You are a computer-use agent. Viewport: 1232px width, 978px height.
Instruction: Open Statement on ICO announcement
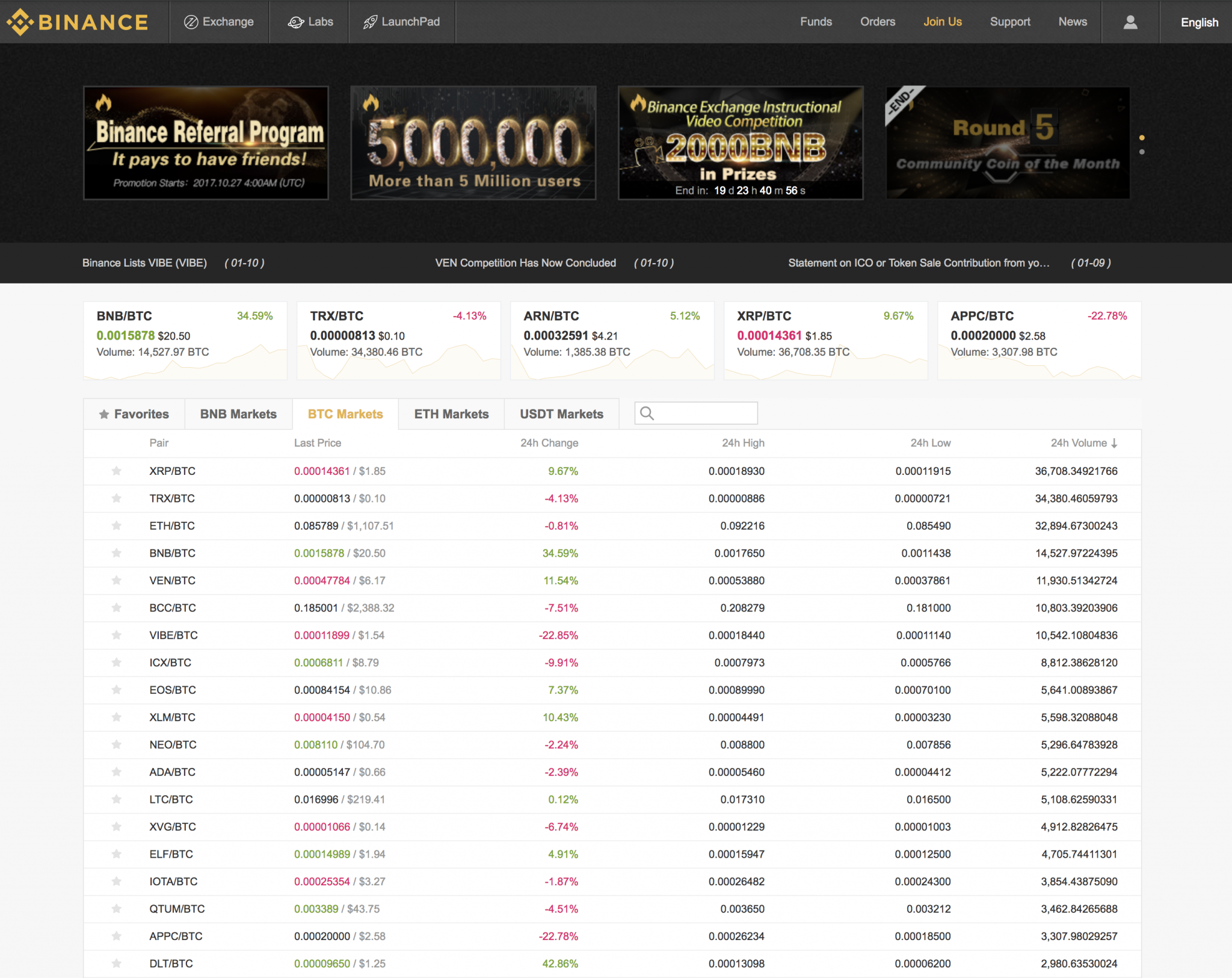[919, 263]
